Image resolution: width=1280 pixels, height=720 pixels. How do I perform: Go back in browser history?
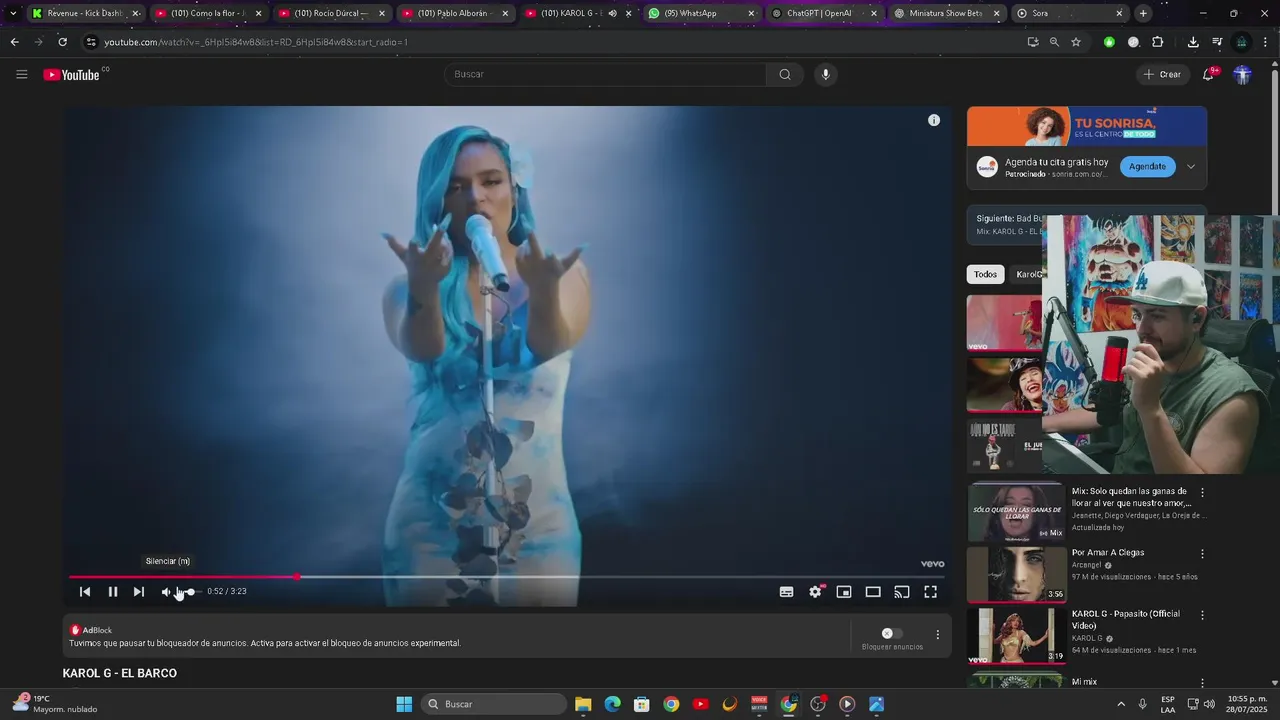click(14, 42)
